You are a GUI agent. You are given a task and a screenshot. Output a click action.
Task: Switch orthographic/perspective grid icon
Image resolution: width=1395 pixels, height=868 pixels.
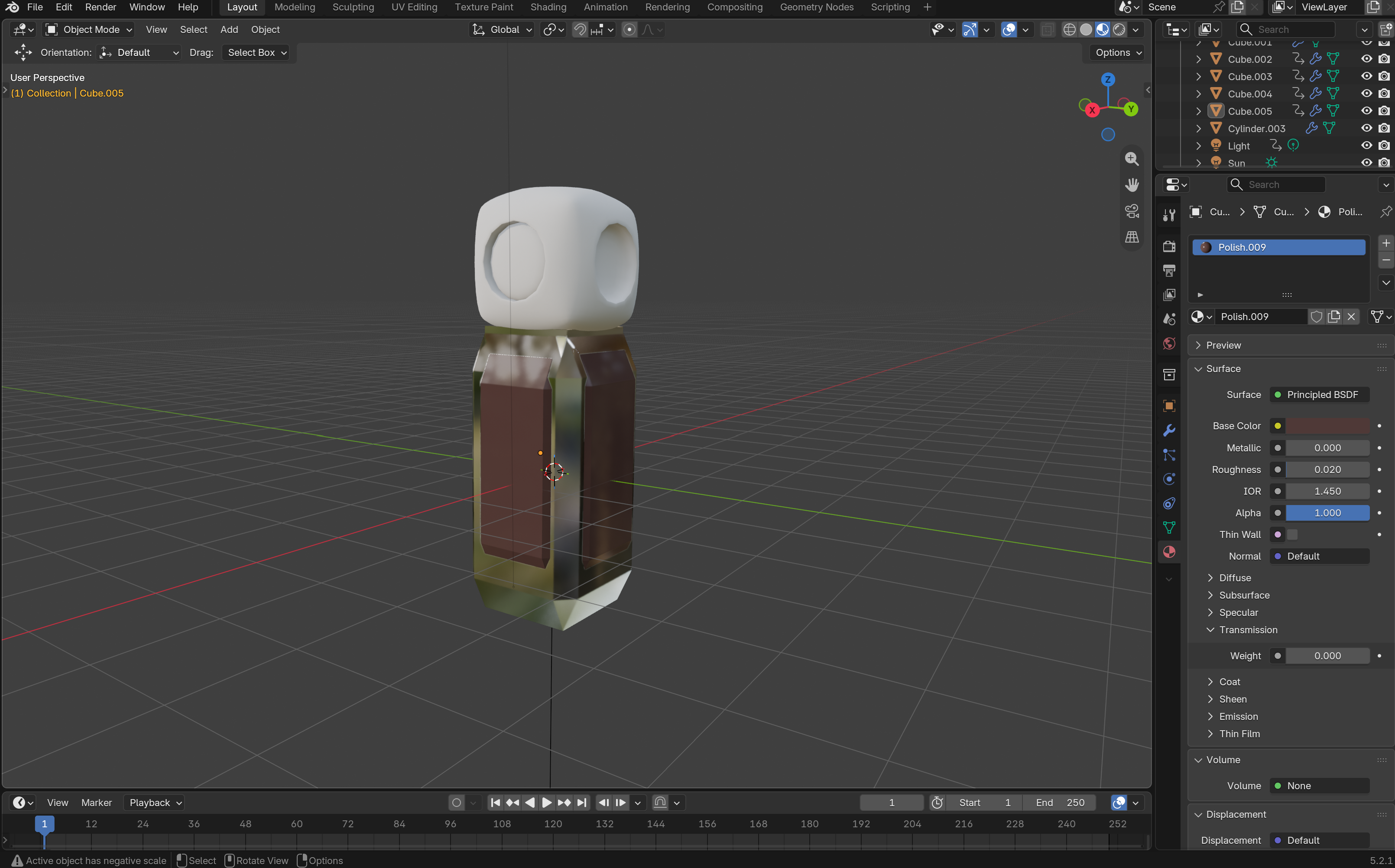pos(1132,236)
